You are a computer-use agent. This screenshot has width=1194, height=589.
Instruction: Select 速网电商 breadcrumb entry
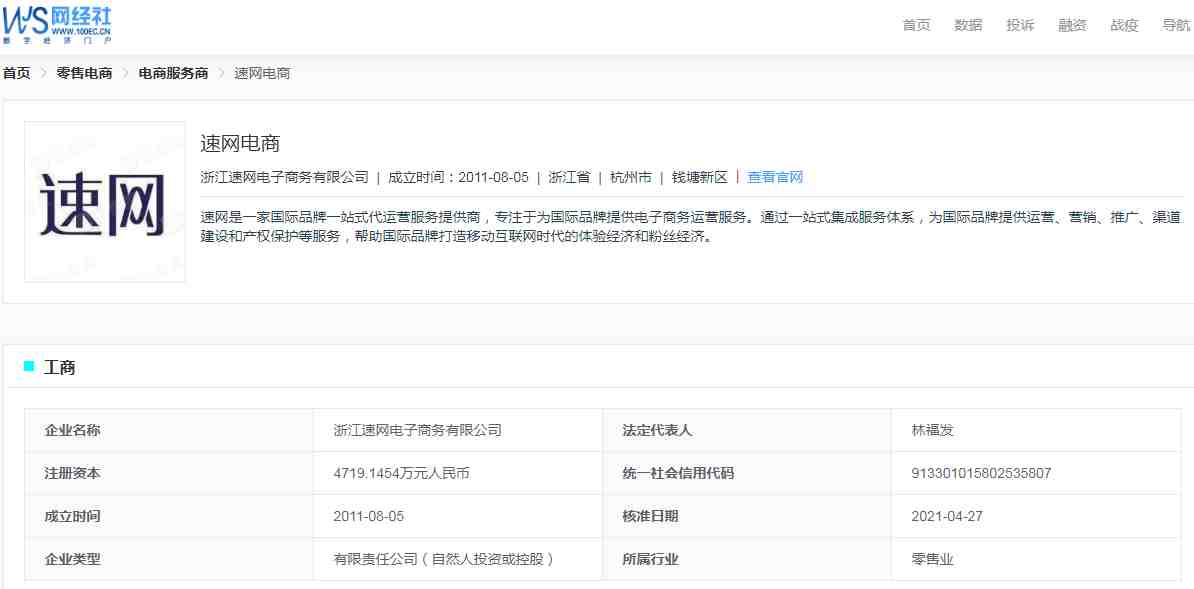pos(262,73)
